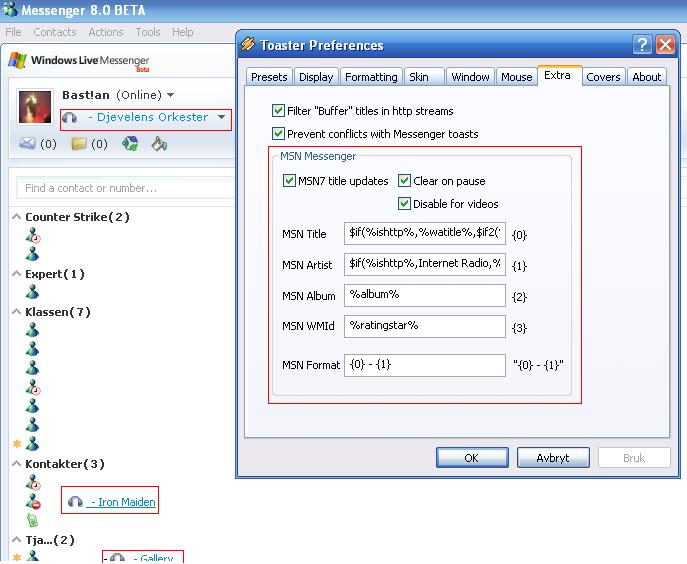The image size is (687, 564).
Task: Open the shared folders icon
Action: (x=79, y=143)
